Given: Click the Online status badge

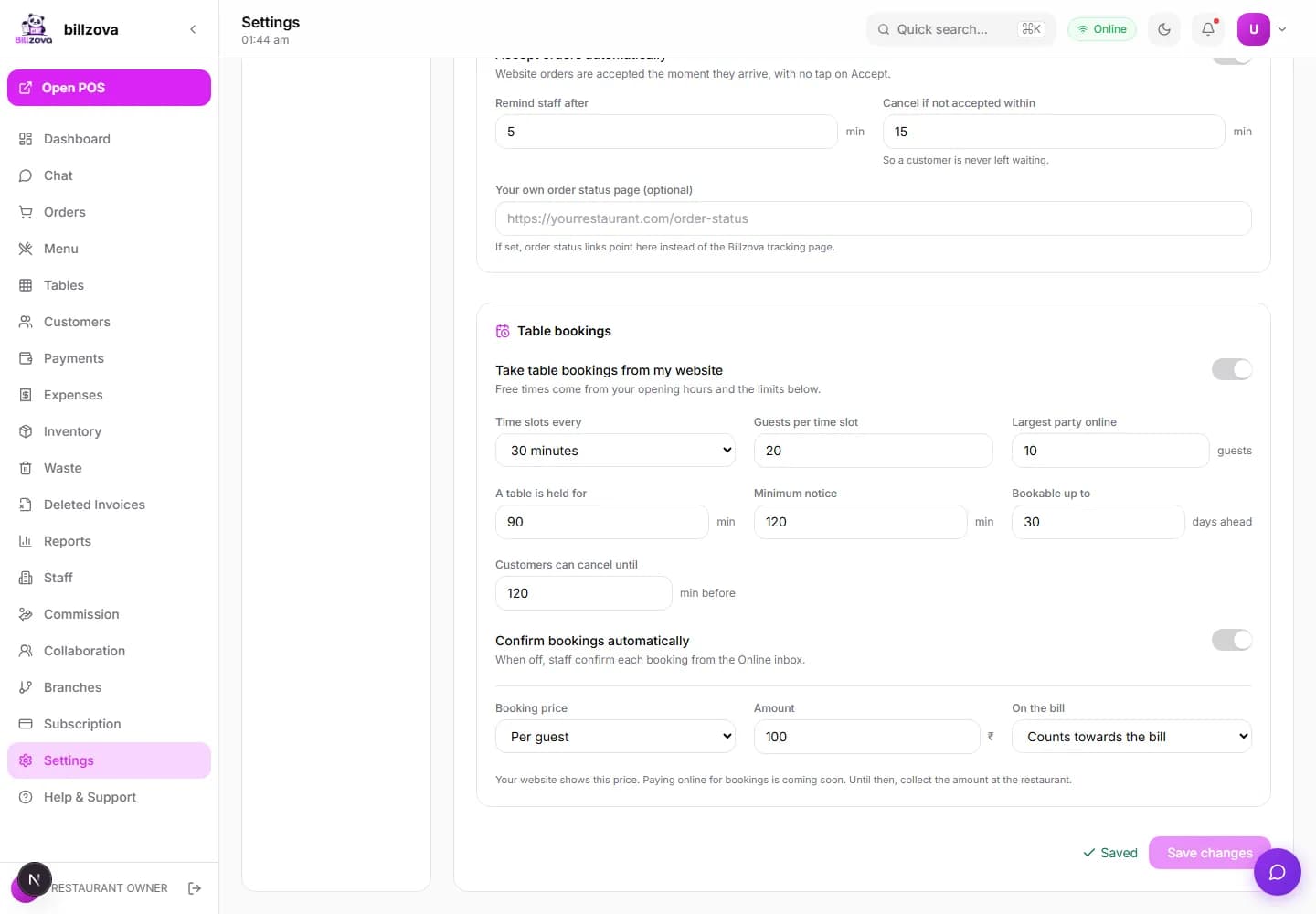Looking at the screenshot, I should [1102, 29].
